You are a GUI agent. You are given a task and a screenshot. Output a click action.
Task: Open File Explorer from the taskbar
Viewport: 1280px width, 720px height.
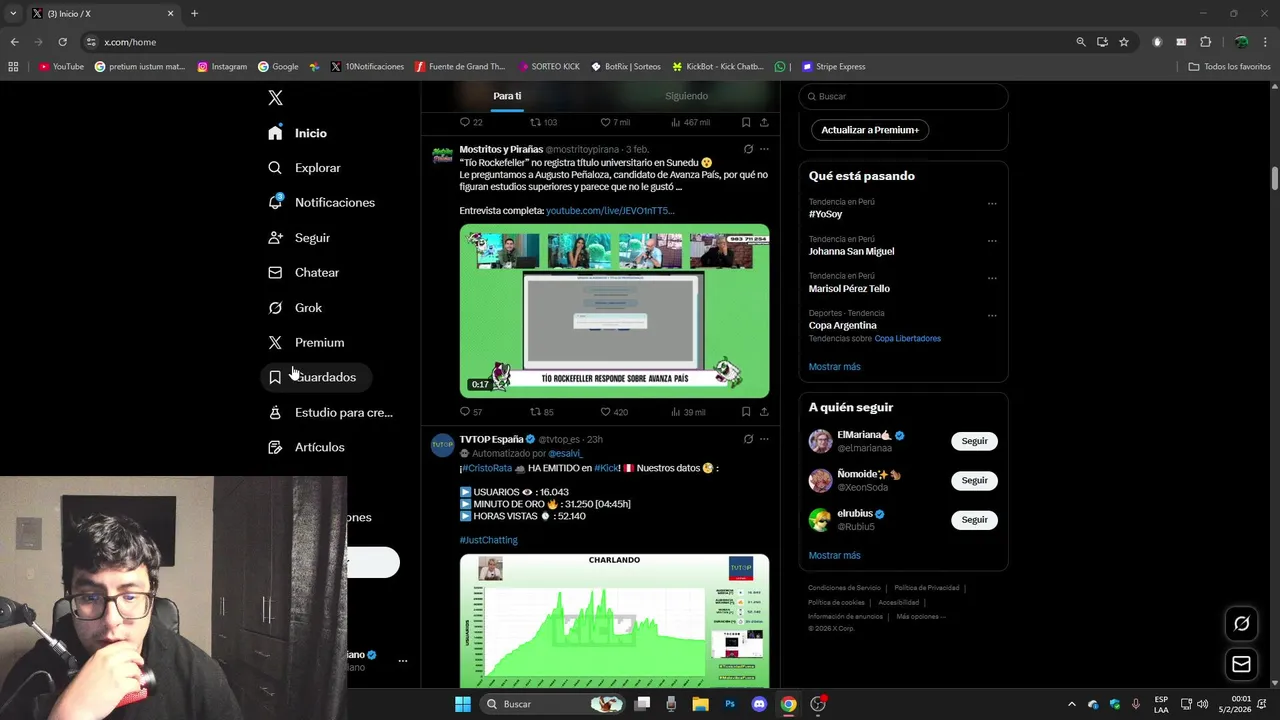click(x=700, y=704)
